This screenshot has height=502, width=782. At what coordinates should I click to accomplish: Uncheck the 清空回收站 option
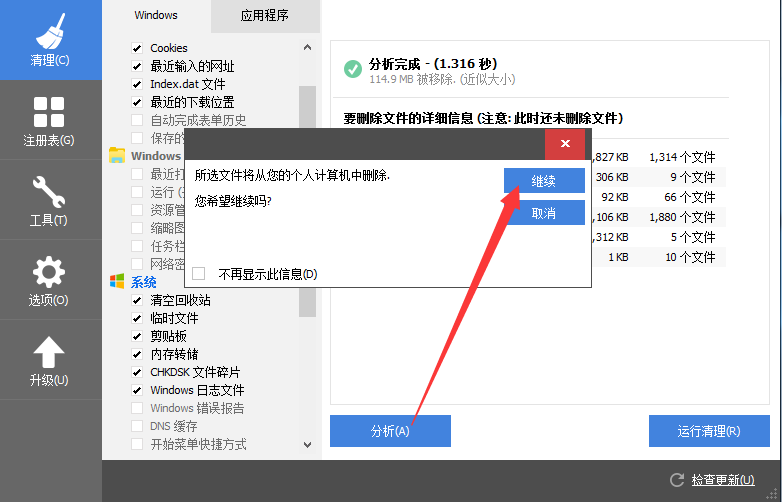pos(138,300)
